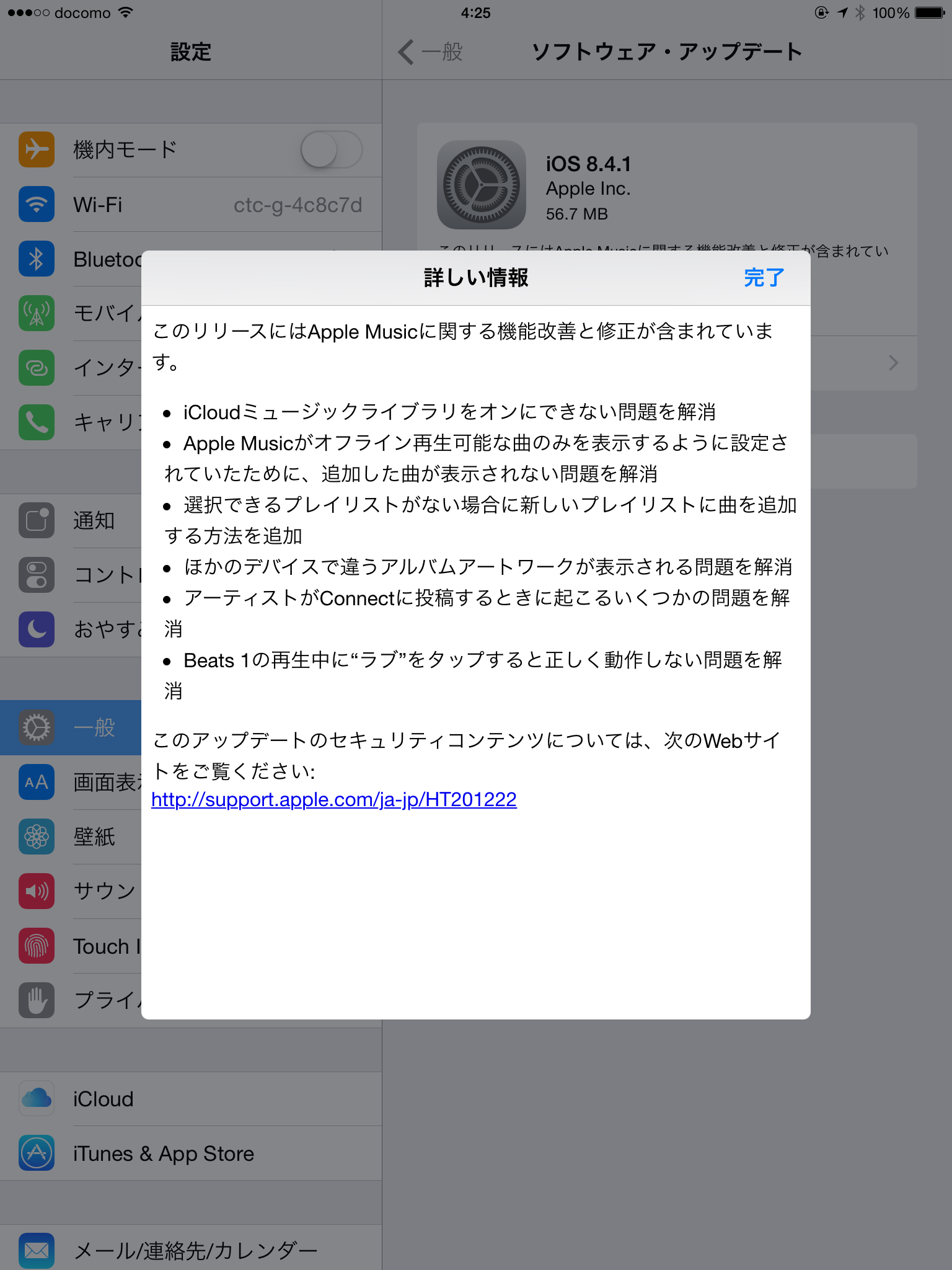Tap the Do Not Disturb moon icon
Screen dimensions: 952x1270
pyautogui.click(x=37, y=629)
